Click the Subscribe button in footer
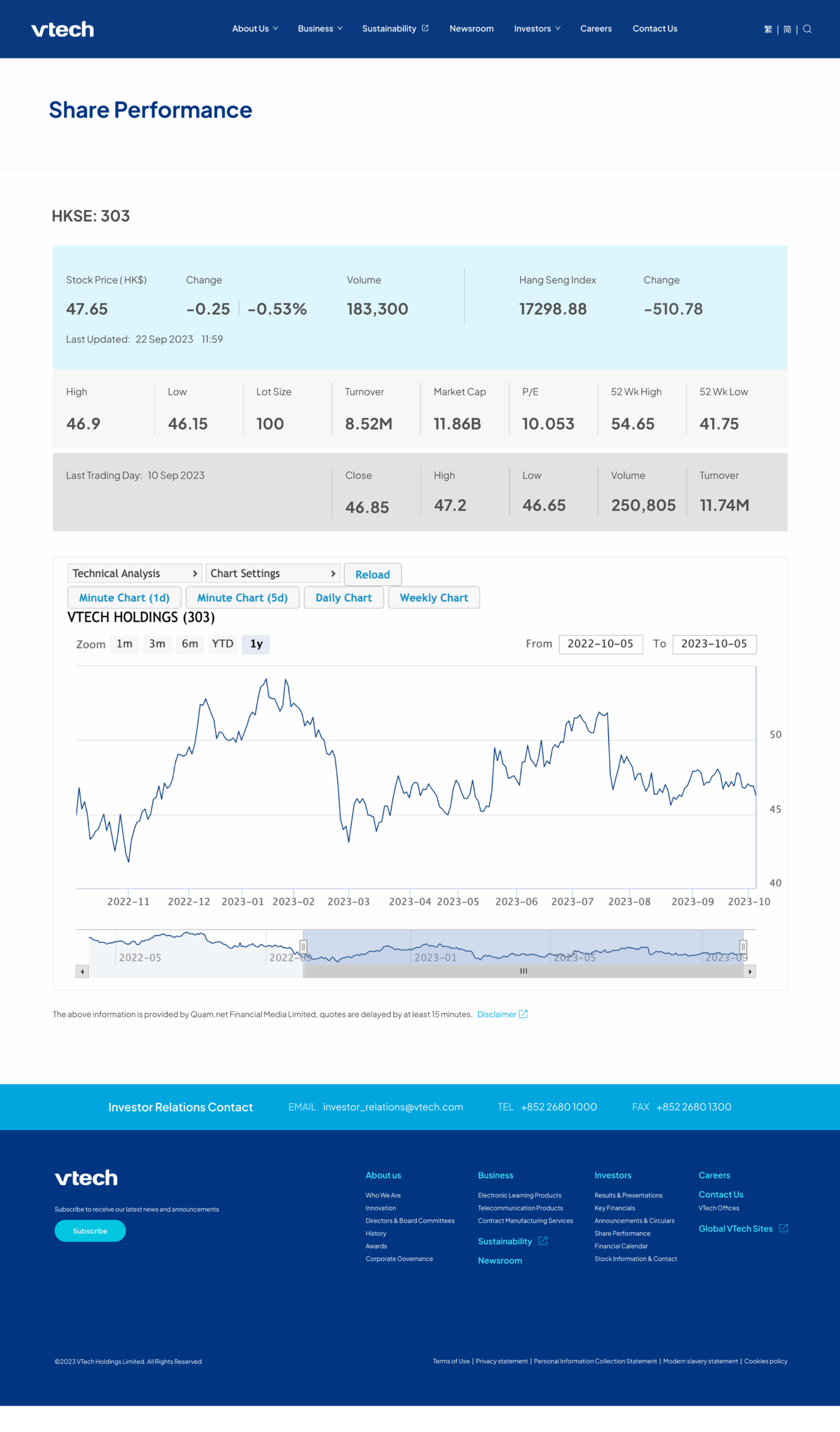This screenshot has width=840, height=1432. pos(90,1231)
